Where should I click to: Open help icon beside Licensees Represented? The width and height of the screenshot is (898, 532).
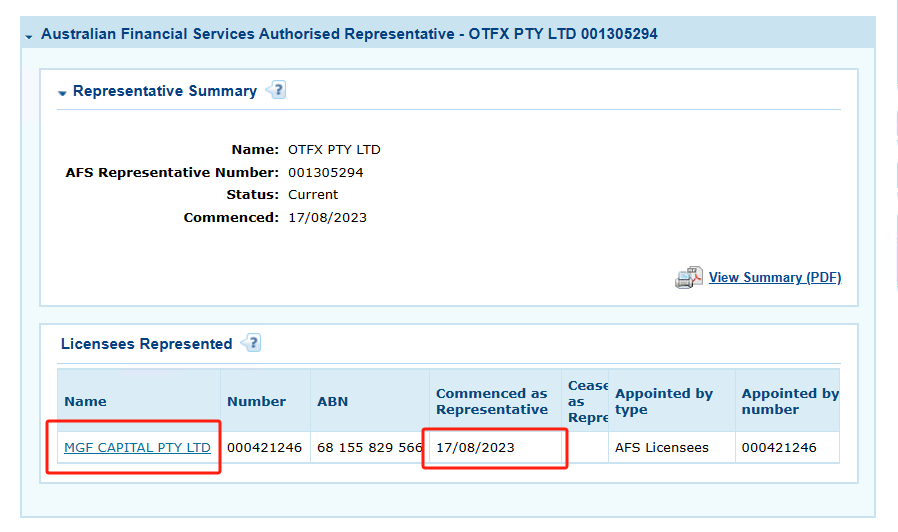pos(250,343)
